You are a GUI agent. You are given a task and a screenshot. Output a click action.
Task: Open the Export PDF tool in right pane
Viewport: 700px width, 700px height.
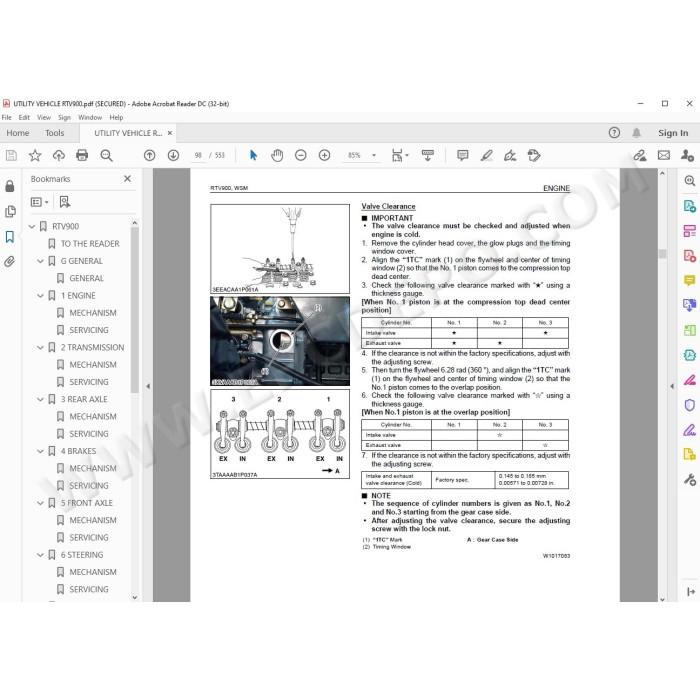(690, 206)
